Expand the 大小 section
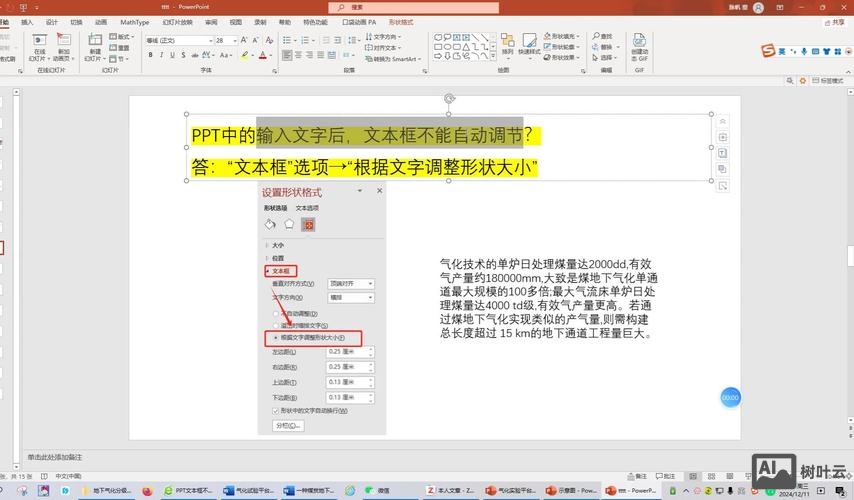This screenshot has height=500, width=854. 276,245
